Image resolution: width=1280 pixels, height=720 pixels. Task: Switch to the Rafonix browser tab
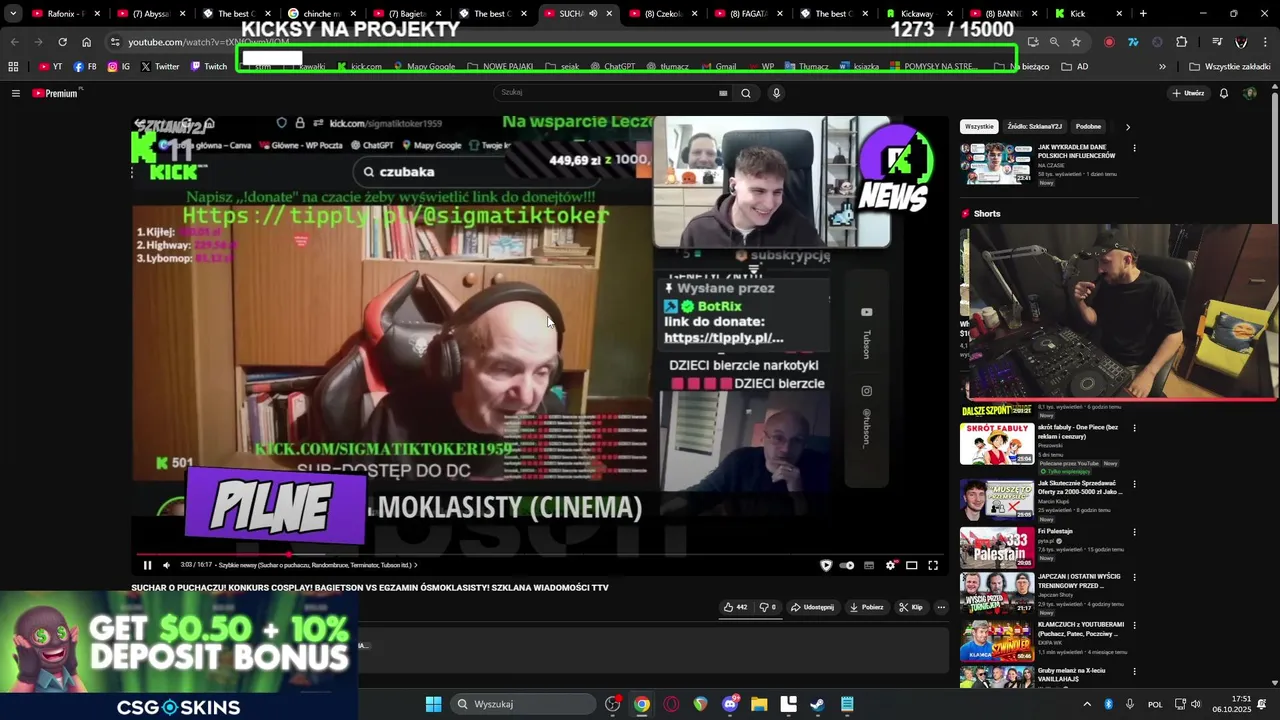coord(65,14)
